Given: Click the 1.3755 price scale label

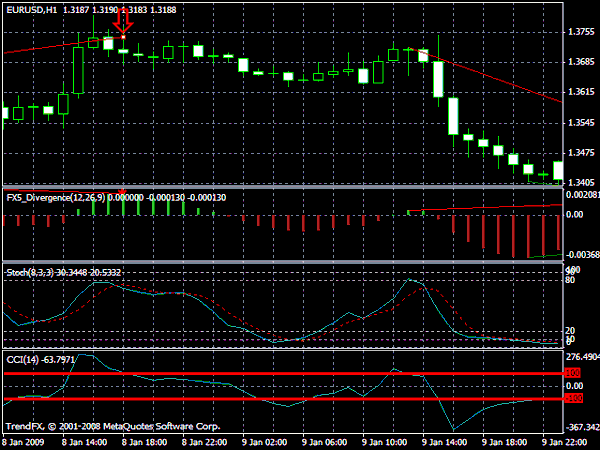Looking at the screenshot, I should point(581,32).
